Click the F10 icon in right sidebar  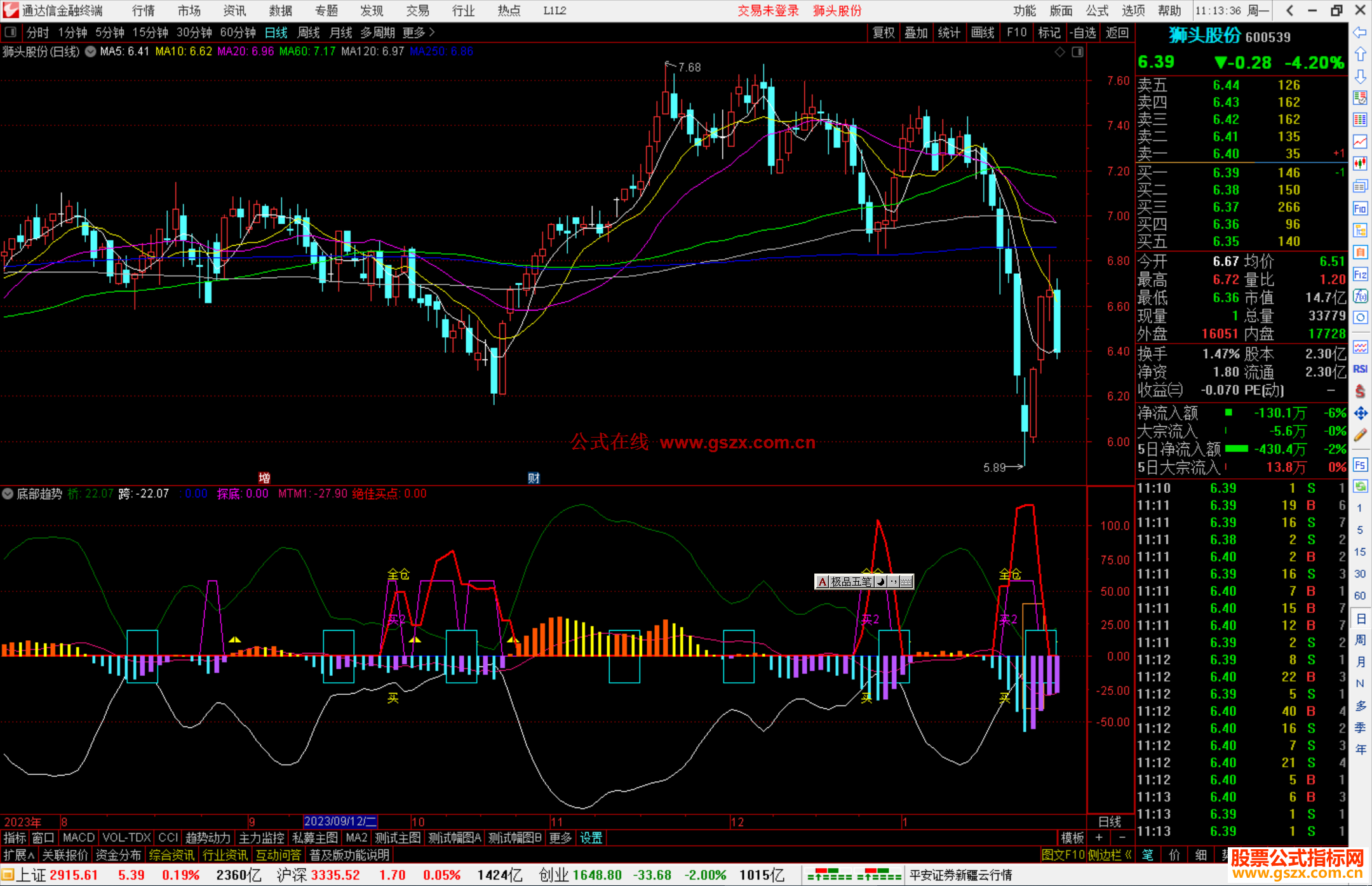[x=1360, y=209]
